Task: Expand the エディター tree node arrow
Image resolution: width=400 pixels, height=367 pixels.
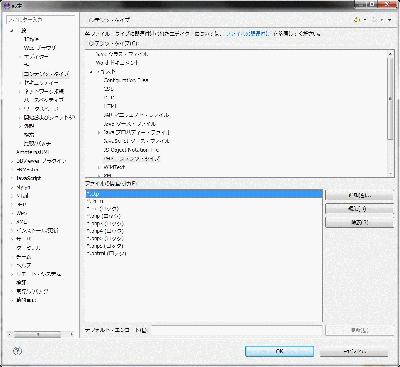Action: point(20,57)
